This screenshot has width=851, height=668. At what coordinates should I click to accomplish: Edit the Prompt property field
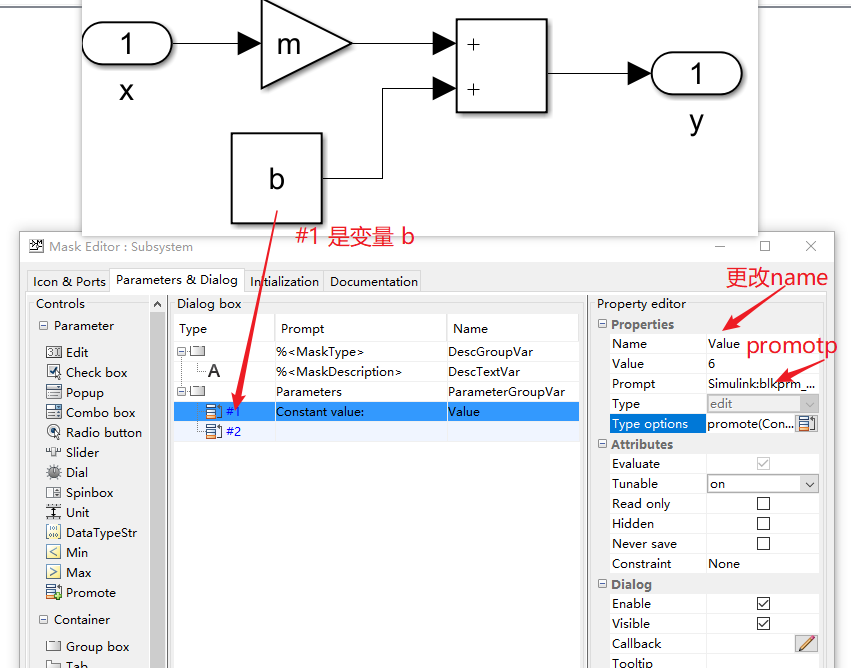pos(763,384)
